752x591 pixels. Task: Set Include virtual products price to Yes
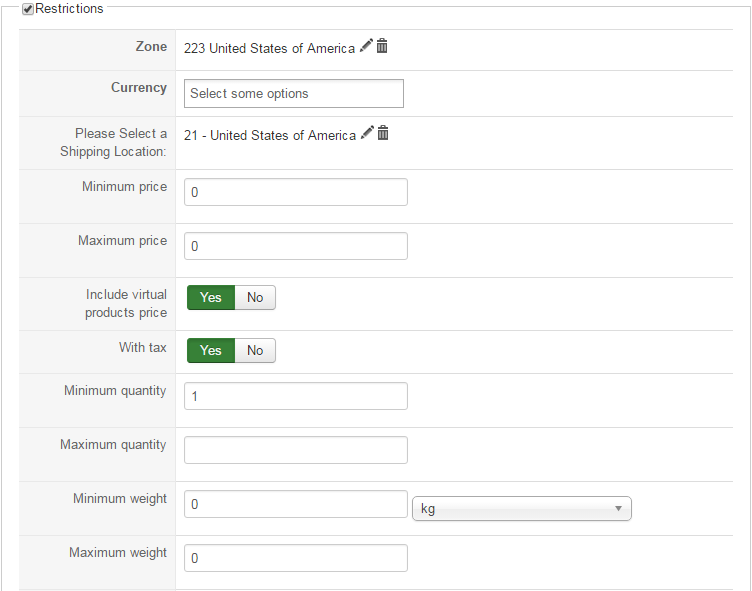[211, 297]
